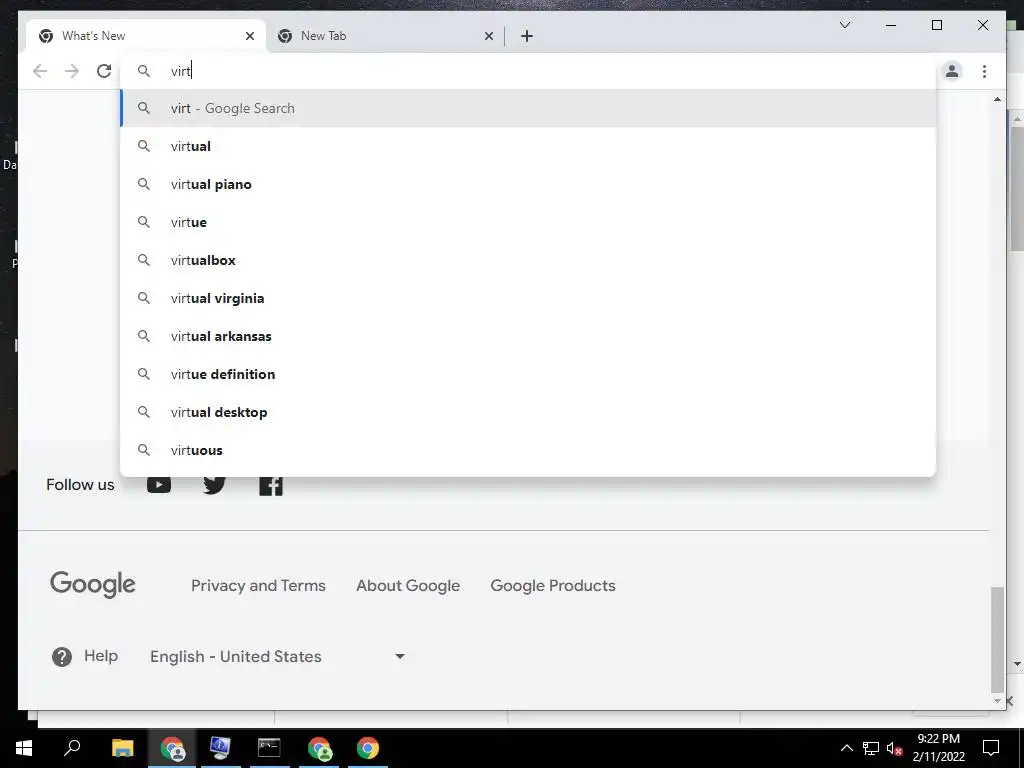
Task: Choose the 'virtual' suggestion
Action: click(x=528, y=146)
